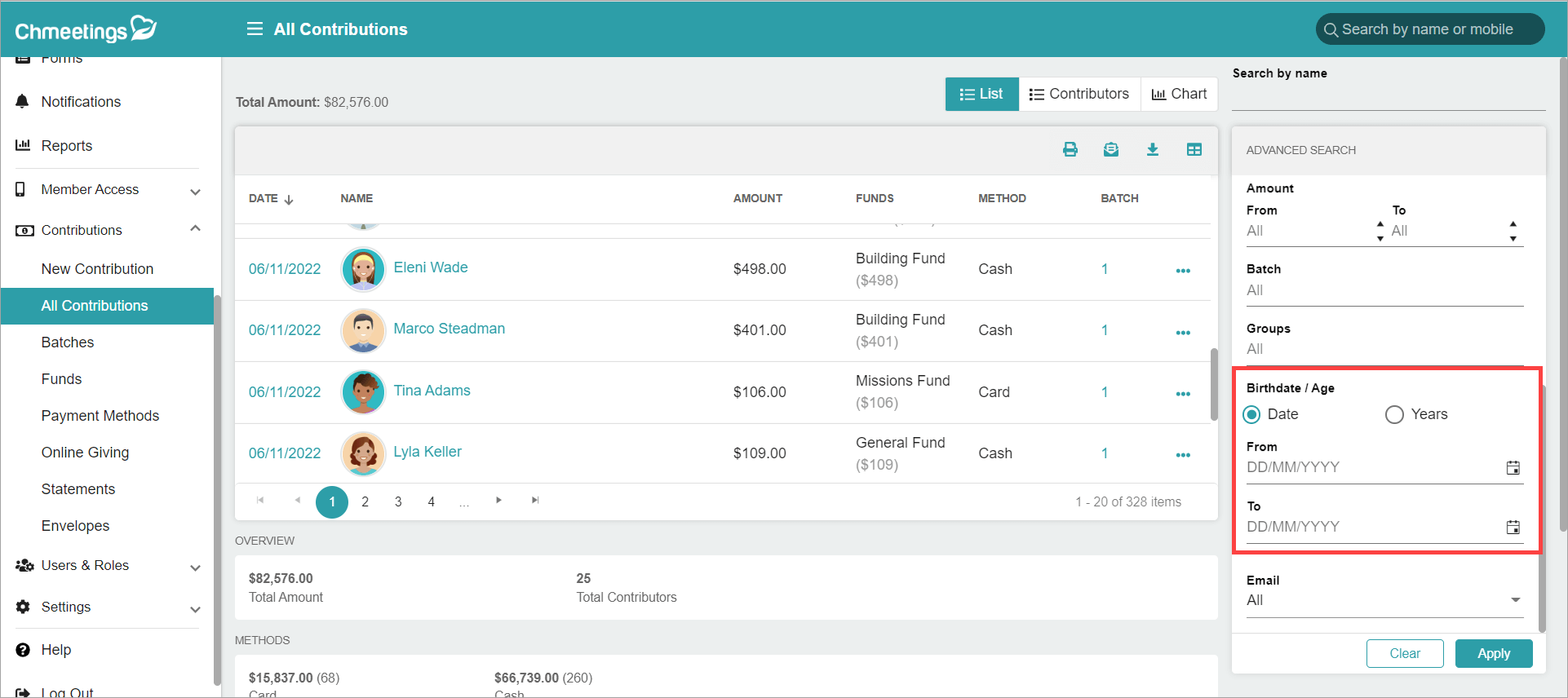Go to page 2
The height and width of the screenshot is (698, 1568).
click(x=365, y=501)
